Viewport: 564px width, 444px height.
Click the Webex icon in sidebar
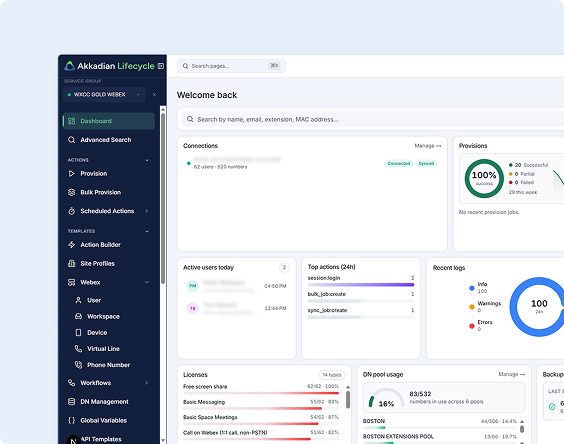tap(72, 282)
